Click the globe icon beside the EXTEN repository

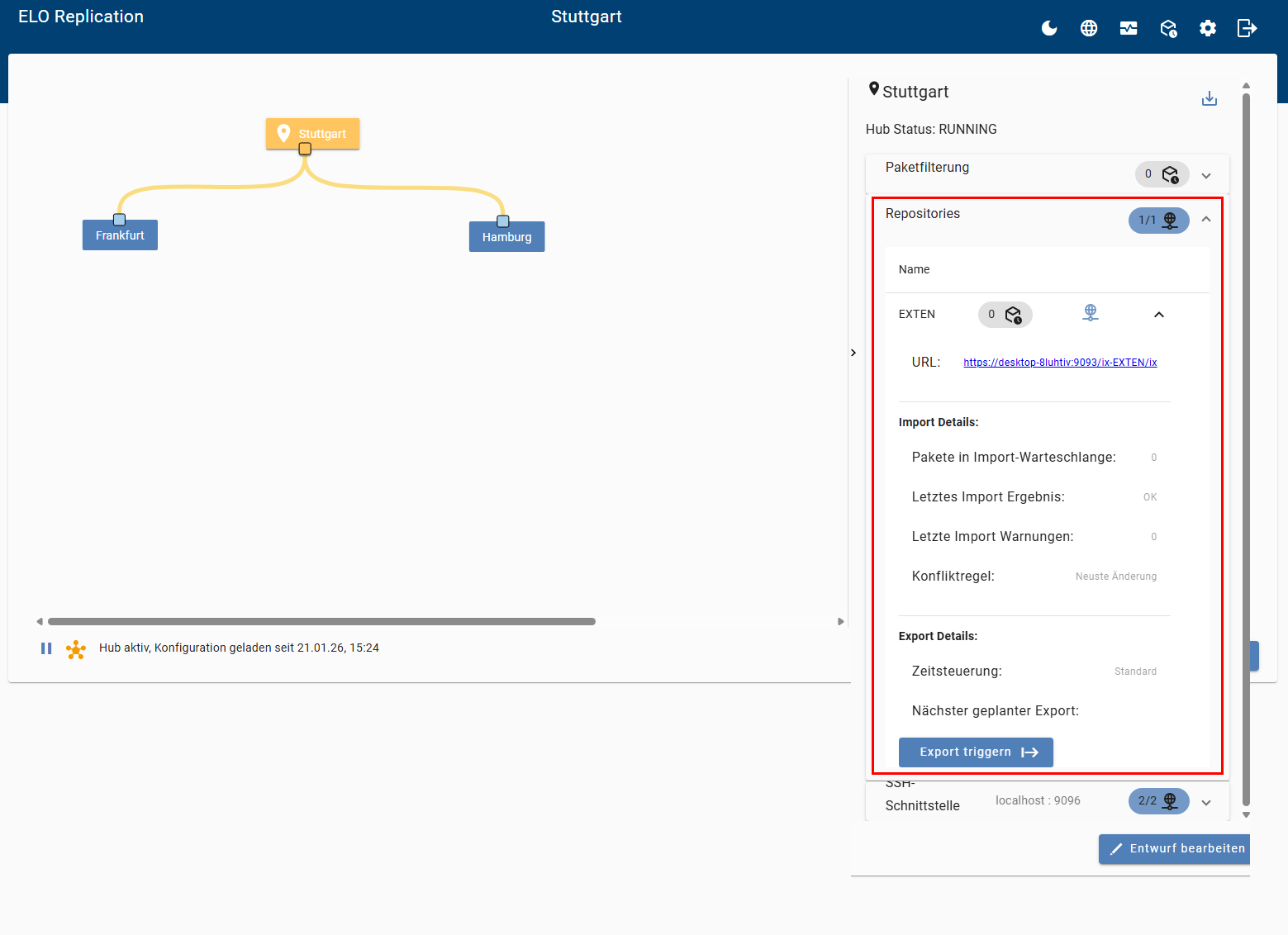tap(1091, 312)
